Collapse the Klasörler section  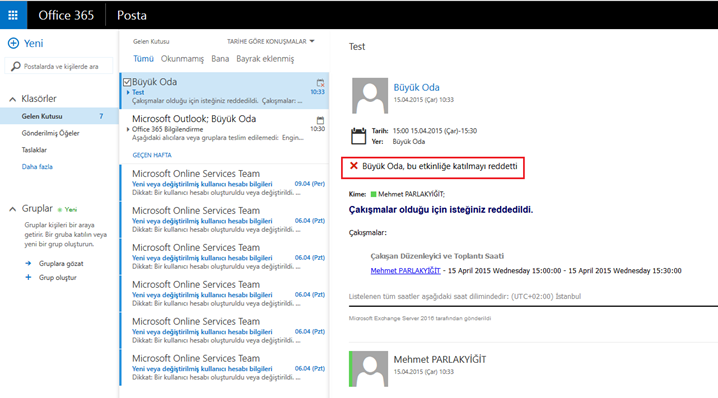click(12, 99)
